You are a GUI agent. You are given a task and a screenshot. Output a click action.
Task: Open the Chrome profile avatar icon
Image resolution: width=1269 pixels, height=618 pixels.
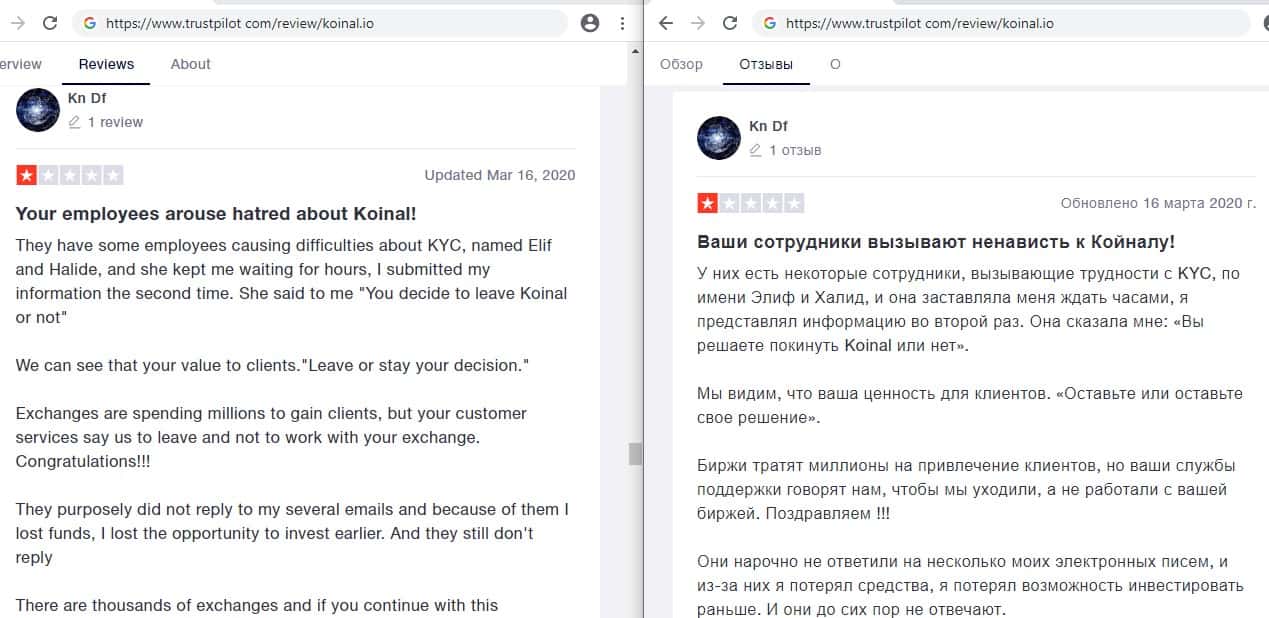(590, 23)
